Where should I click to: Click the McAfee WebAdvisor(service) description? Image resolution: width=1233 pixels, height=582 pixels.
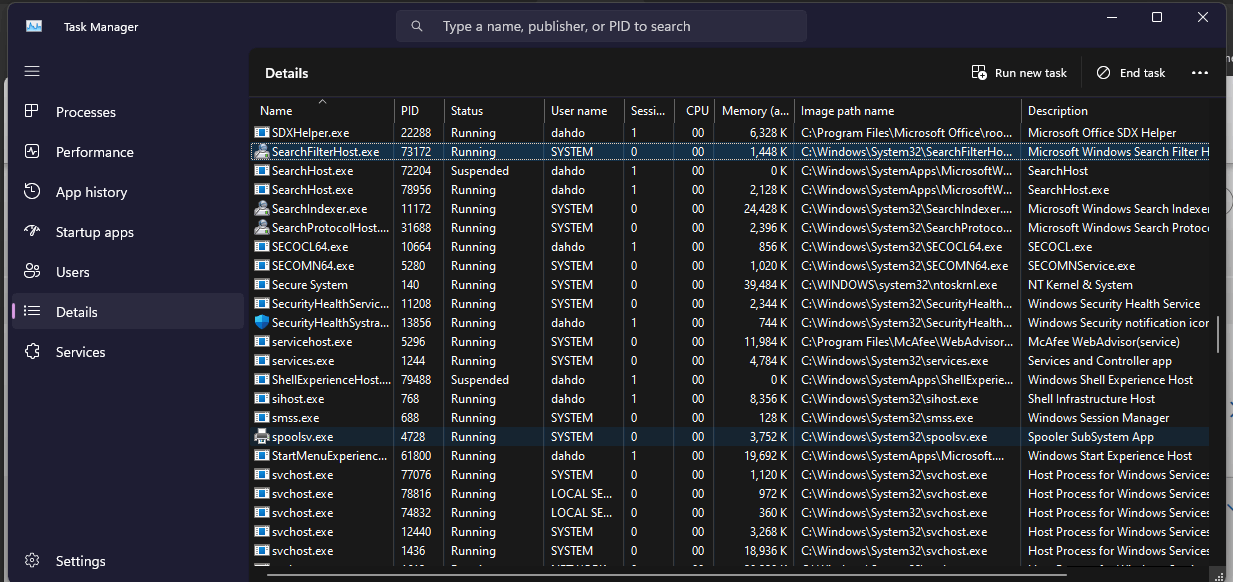point(1104,342)
